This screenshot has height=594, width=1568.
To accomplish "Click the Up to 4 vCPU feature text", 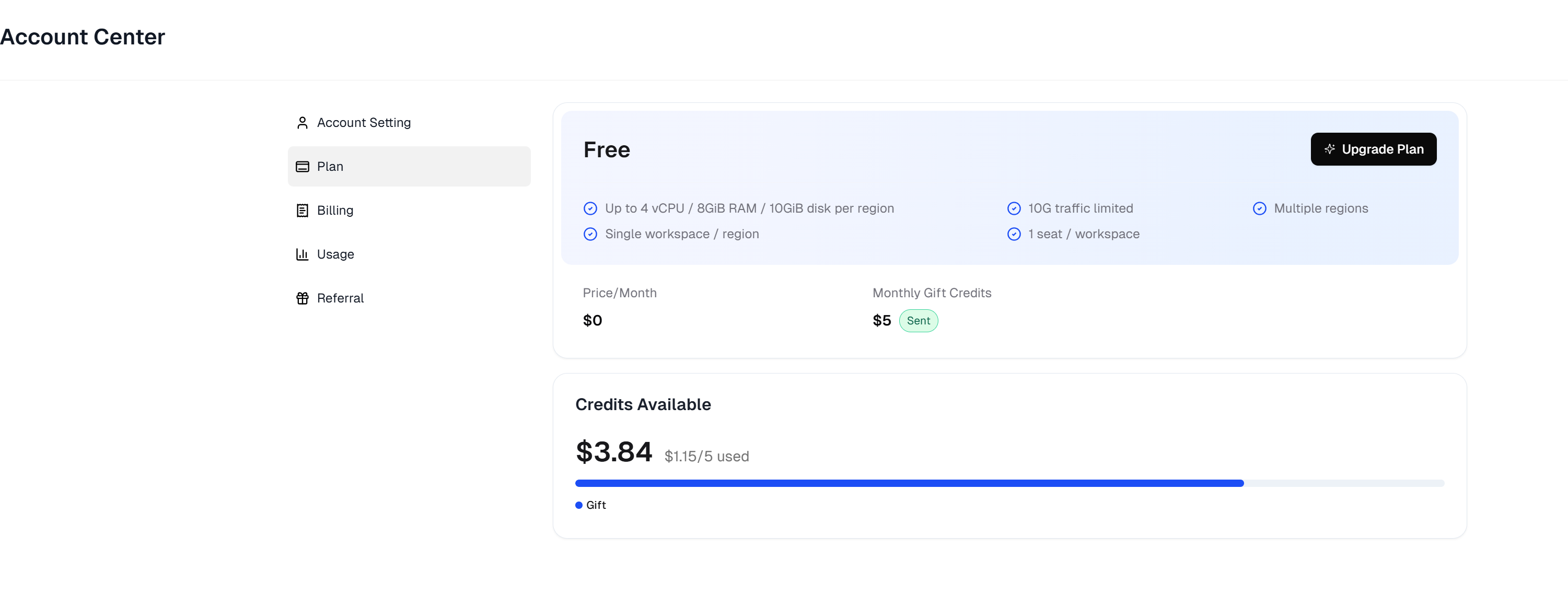I will coord(749,209).
